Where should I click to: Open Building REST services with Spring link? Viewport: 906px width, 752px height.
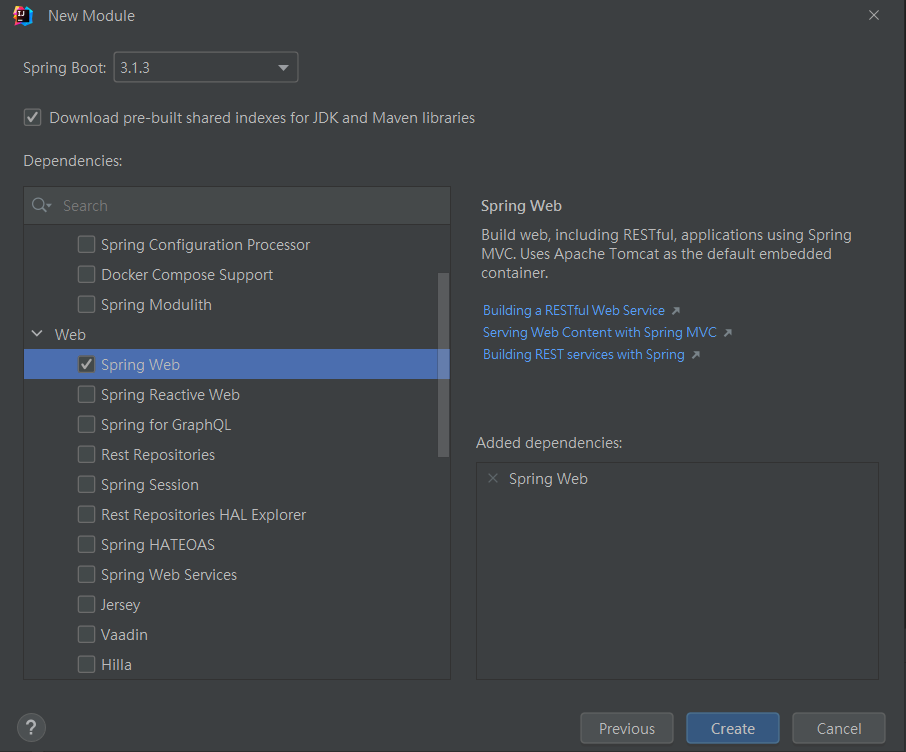584,354
